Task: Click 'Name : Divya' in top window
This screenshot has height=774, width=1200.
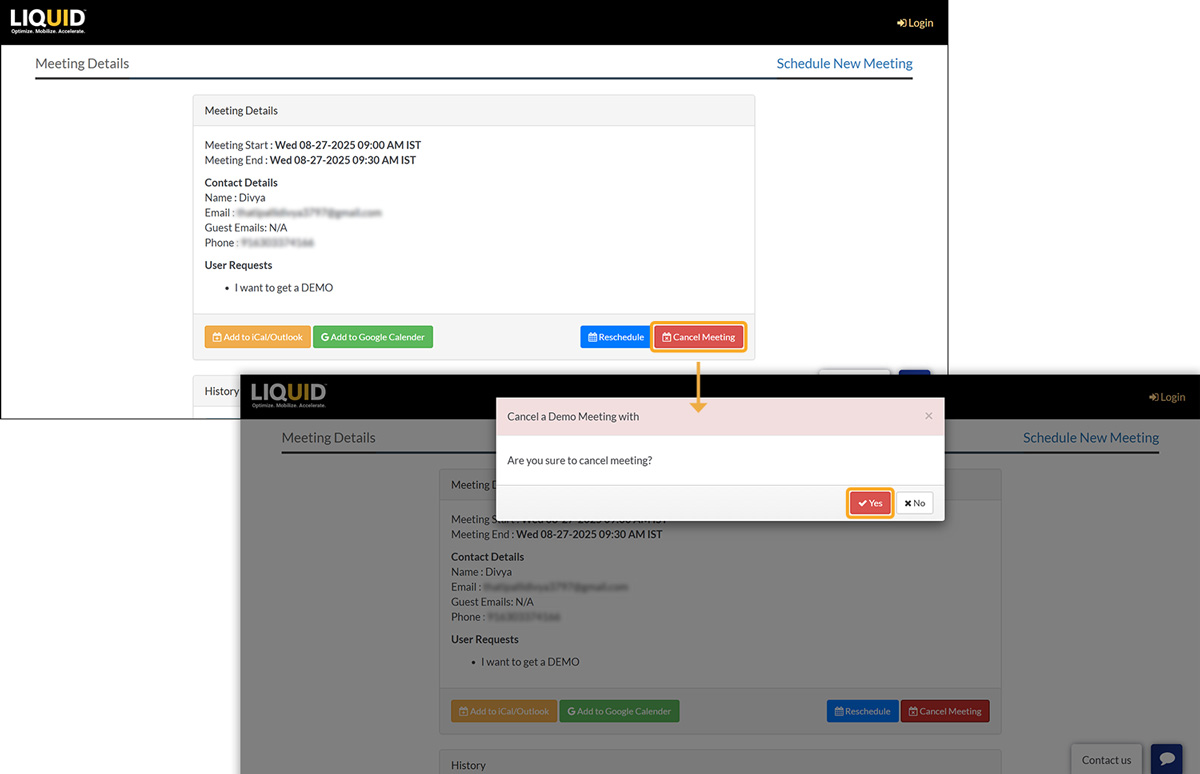Action: pos(235,198)
